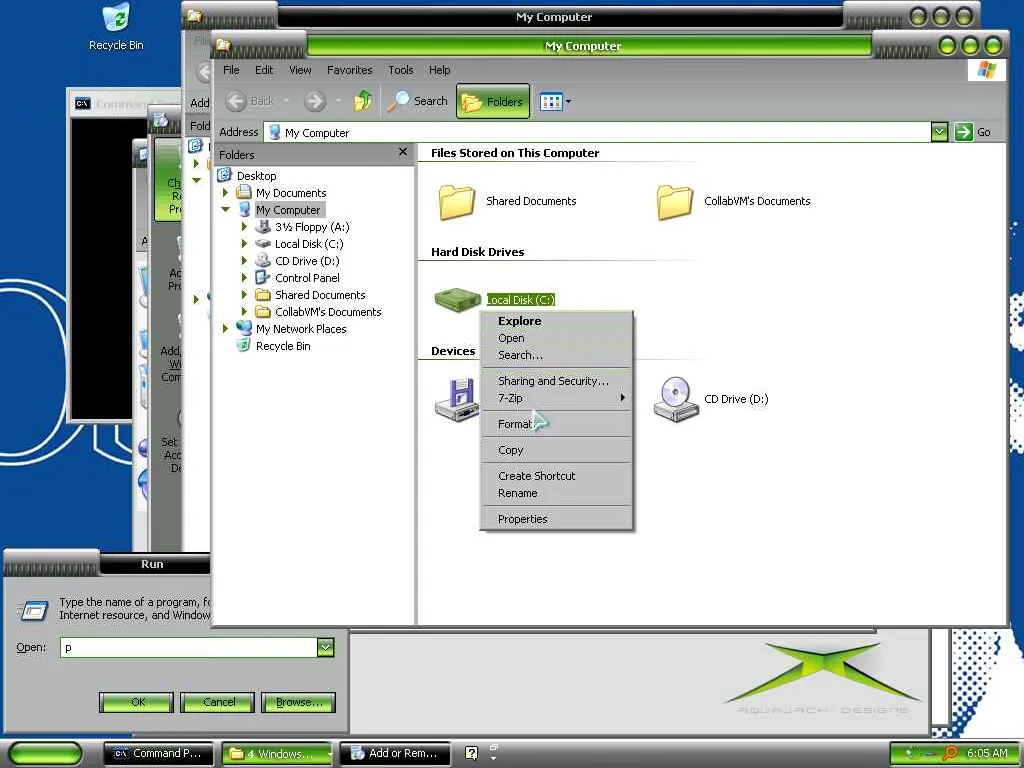Go up one folder level icon
Image resolution: width=1024 pixels, height=768 pixels.
[363, 101]
